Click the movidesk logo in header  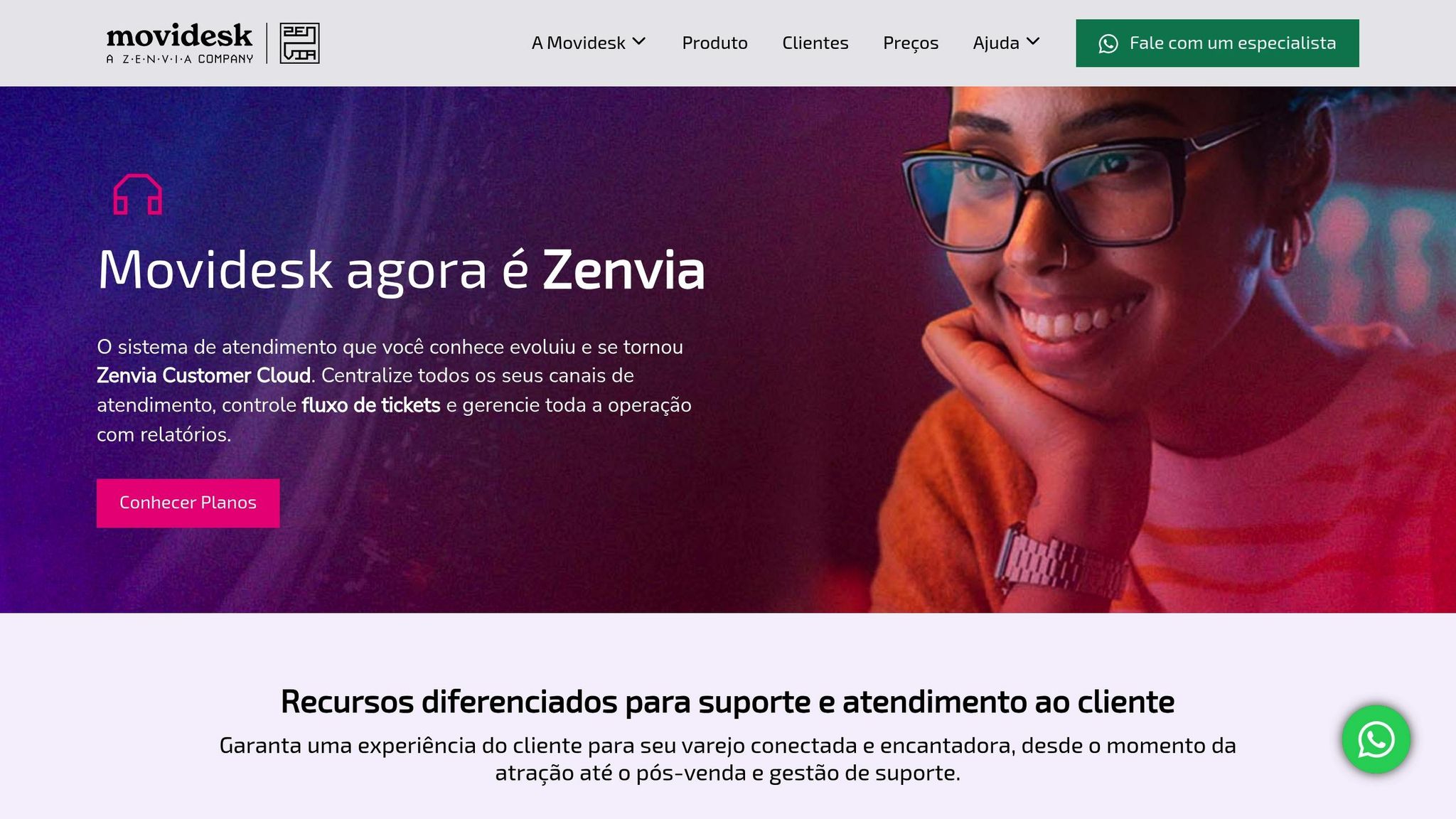click(179, 43)
